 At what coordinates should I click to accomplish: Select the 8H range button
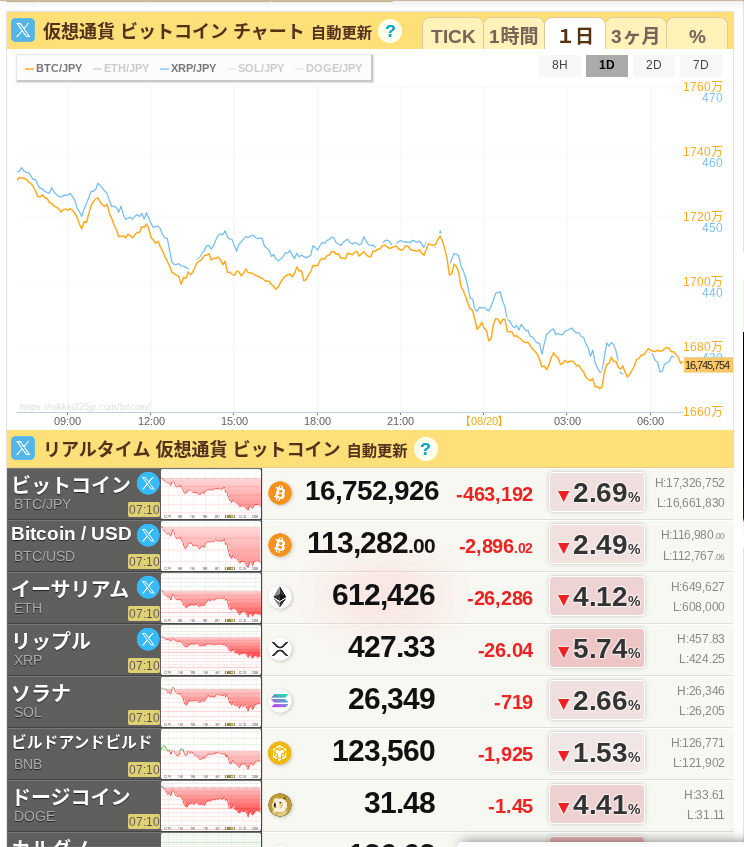point(560,65)
